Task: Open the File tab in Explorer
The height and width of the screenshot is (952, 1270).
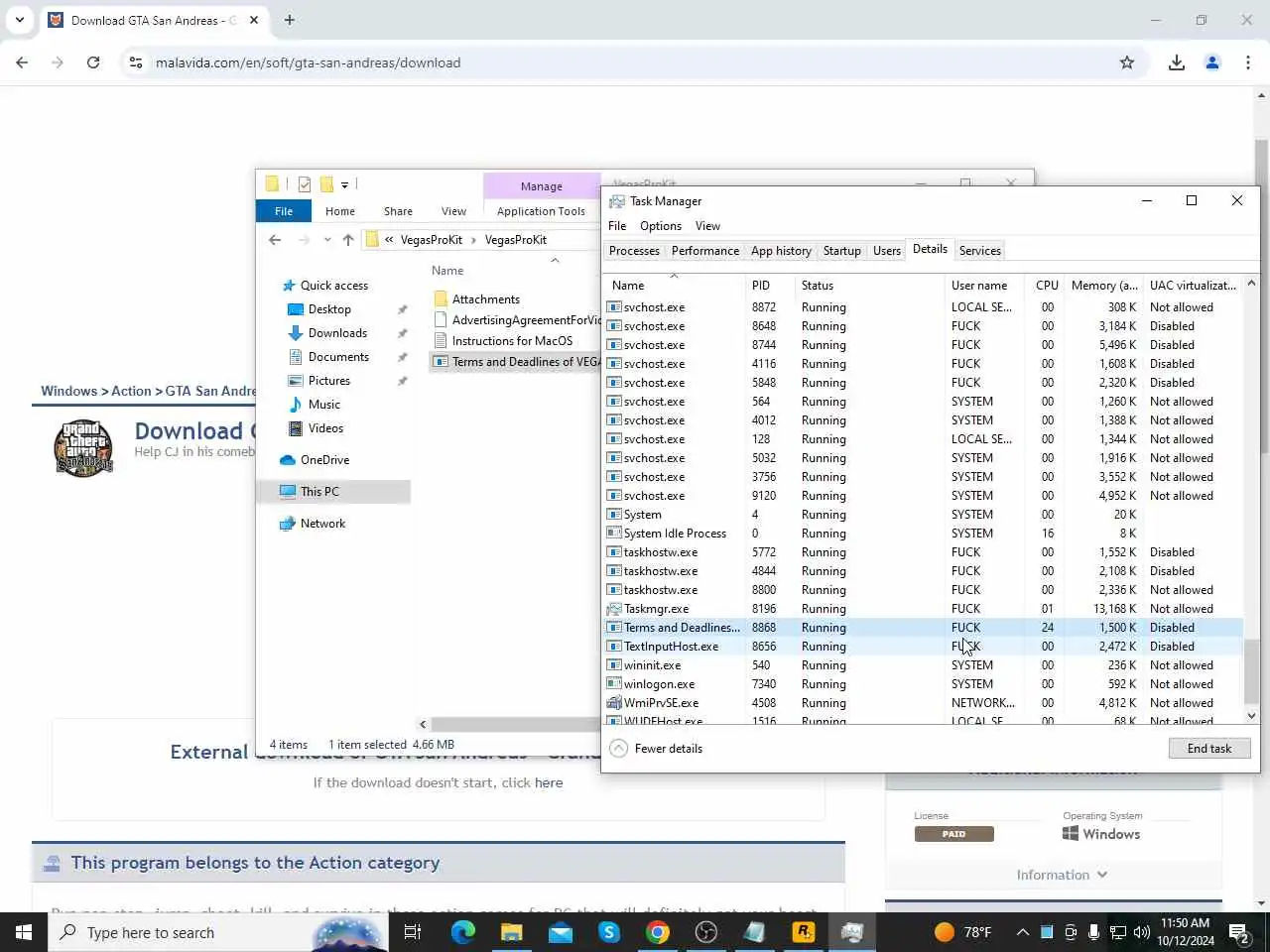Action: [284, 211]
